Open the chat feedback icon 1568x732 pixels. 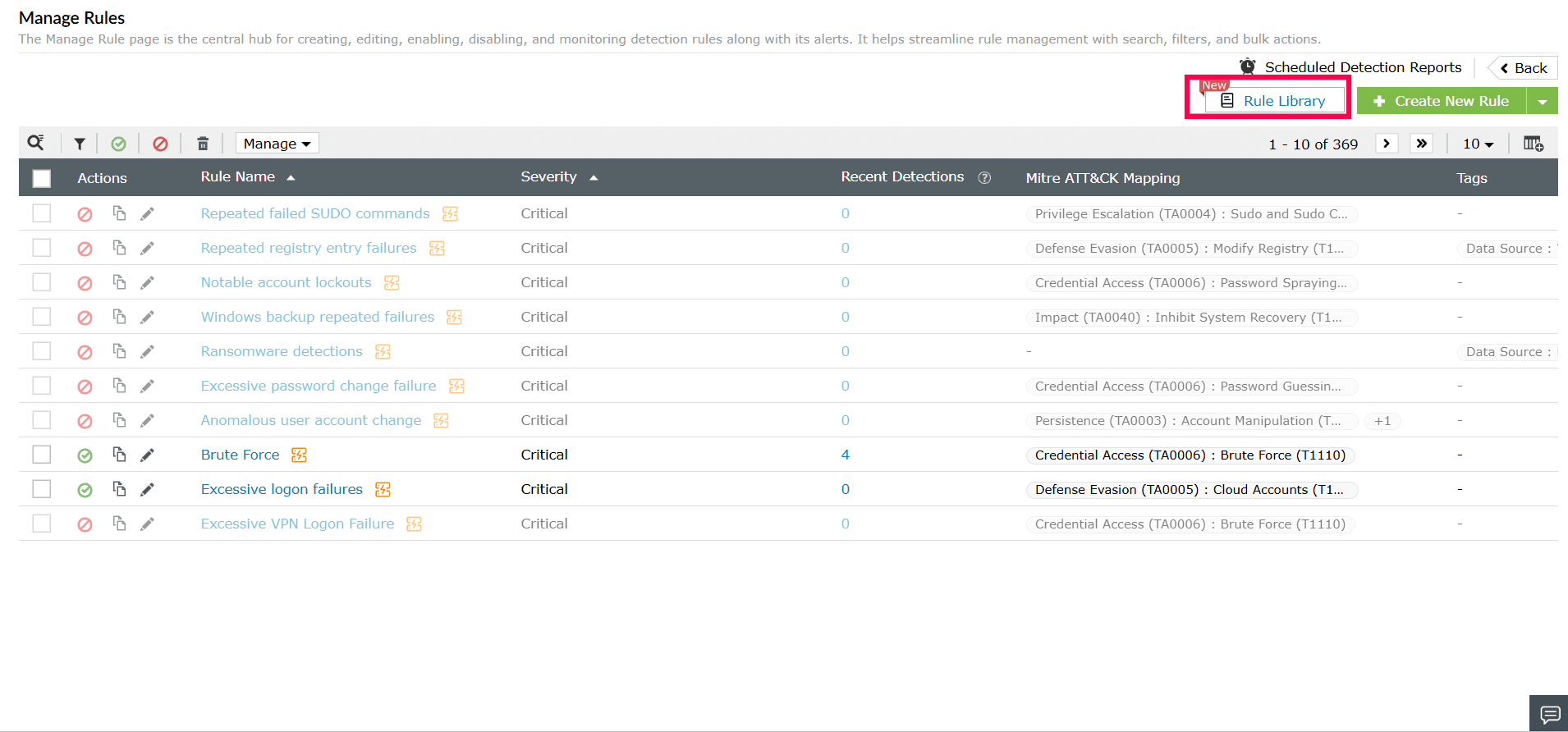(1550, 714)
